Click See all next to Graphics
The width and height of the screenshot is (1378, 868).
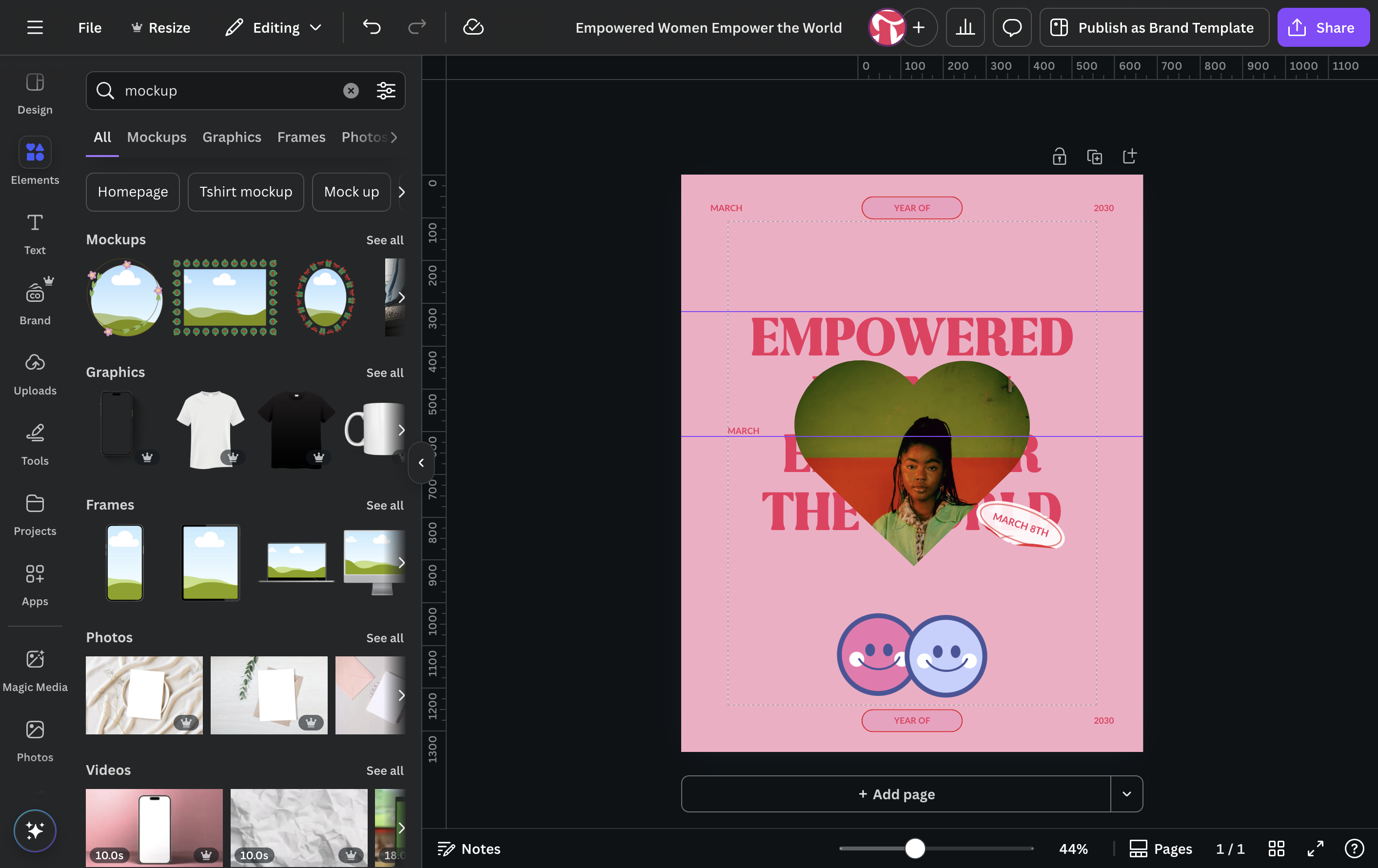click(385, 373)
